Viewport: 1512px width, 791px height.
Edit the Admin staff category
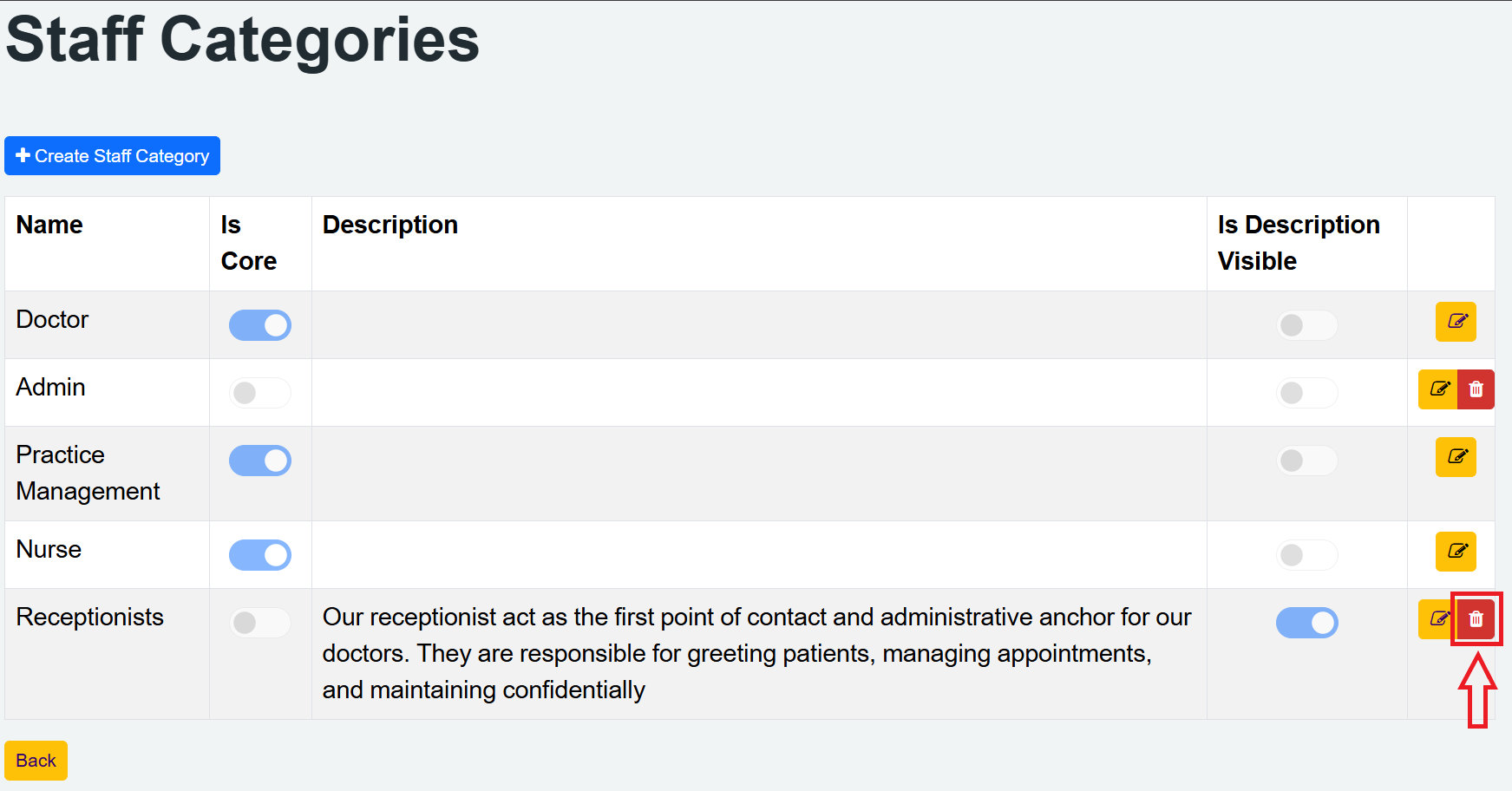[1438, 389]
